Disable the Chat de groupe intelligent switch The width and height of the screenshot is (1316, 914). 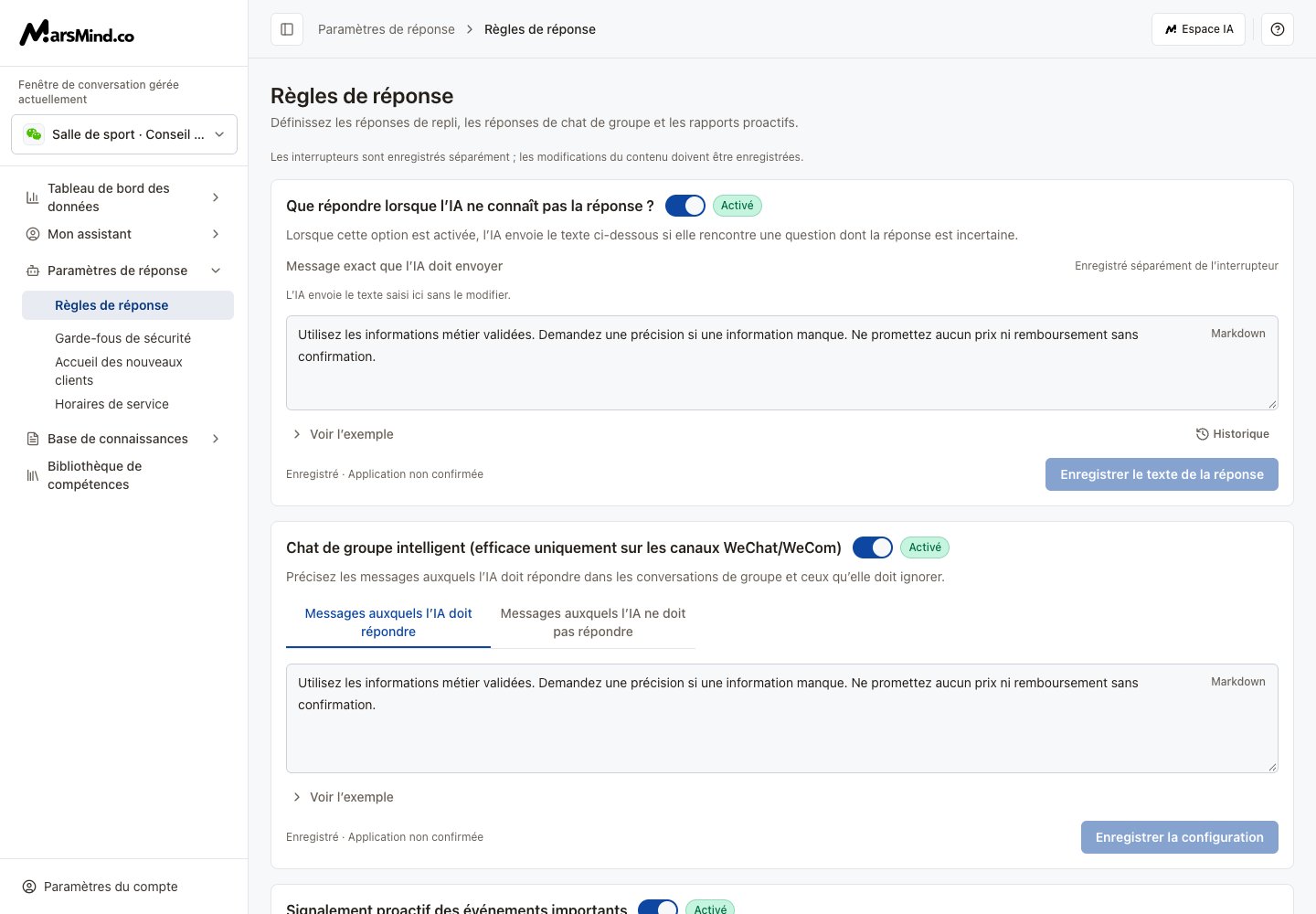coord(873,547)
